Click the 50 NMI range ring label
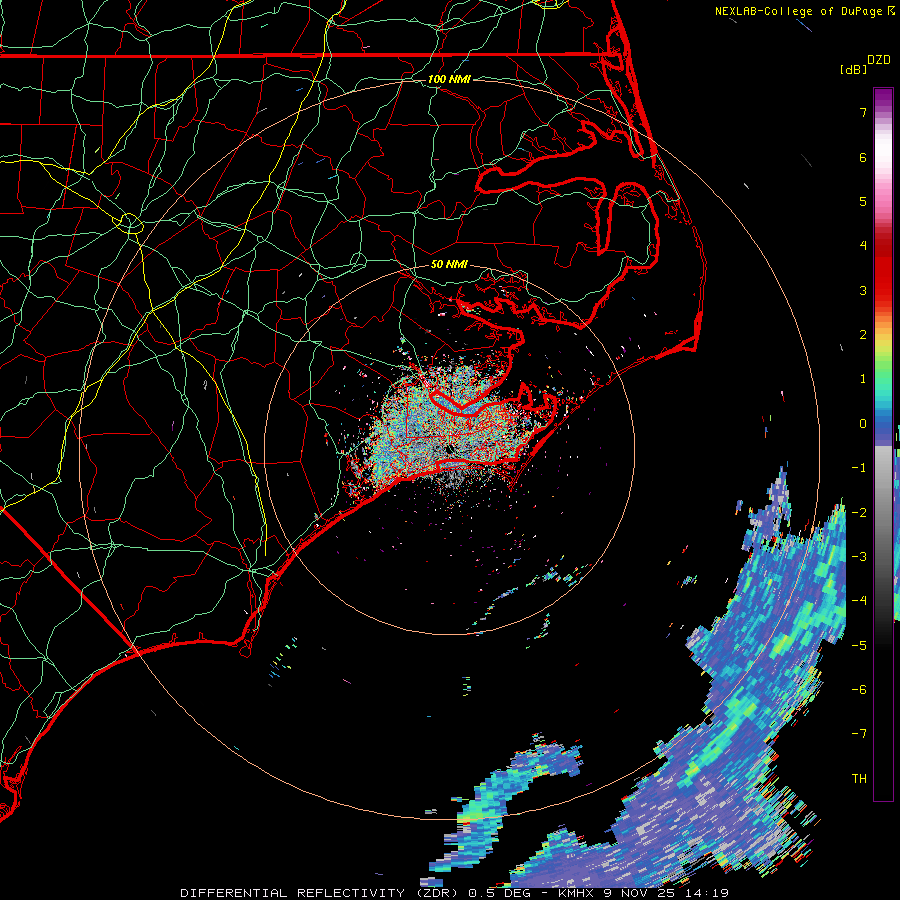The width and height of the screenshot is (900, 900). 449,265
